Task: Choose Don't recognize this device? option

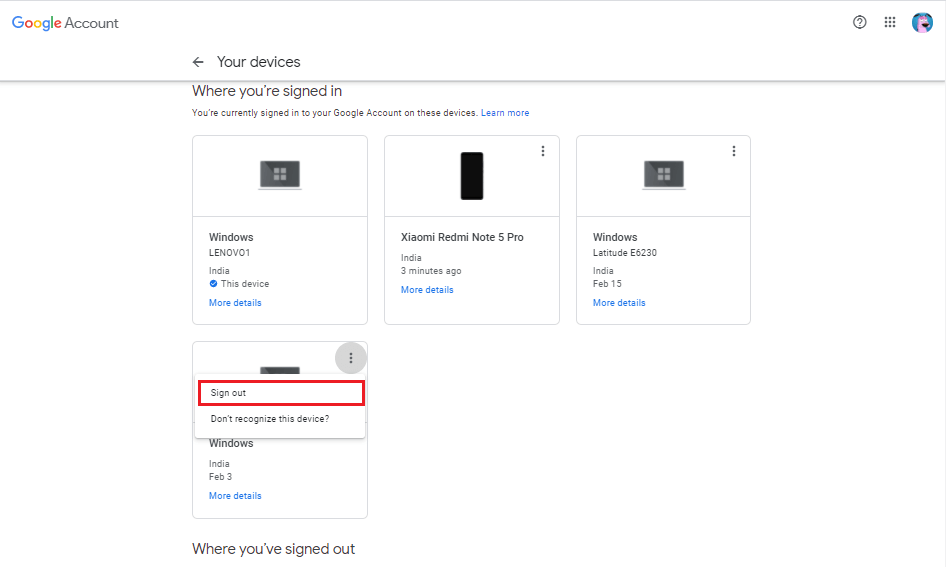Action: [270, 419]
